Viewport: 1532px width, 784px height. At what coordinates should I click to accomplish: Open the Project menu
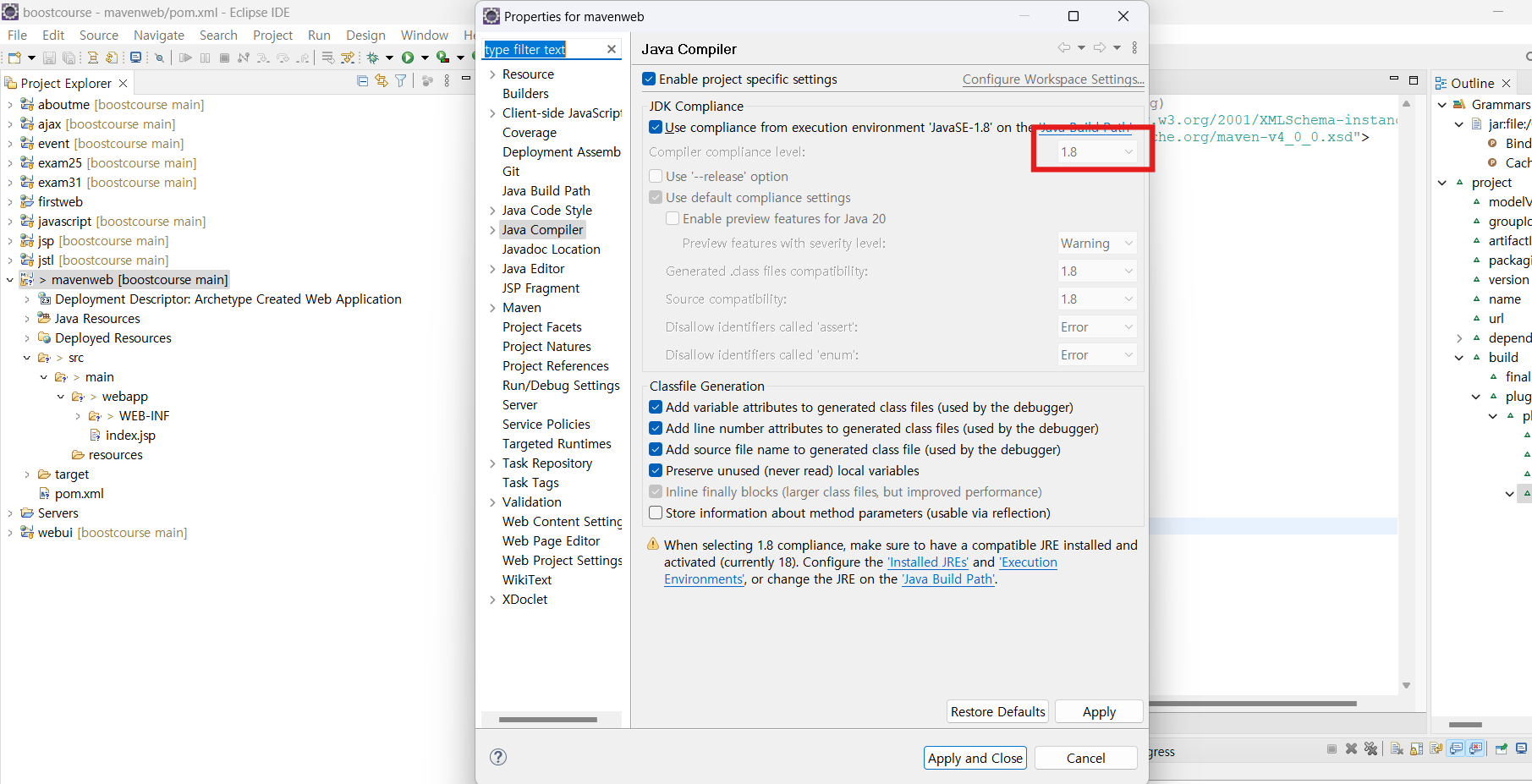pyautogui.click(x=272, y=35)
